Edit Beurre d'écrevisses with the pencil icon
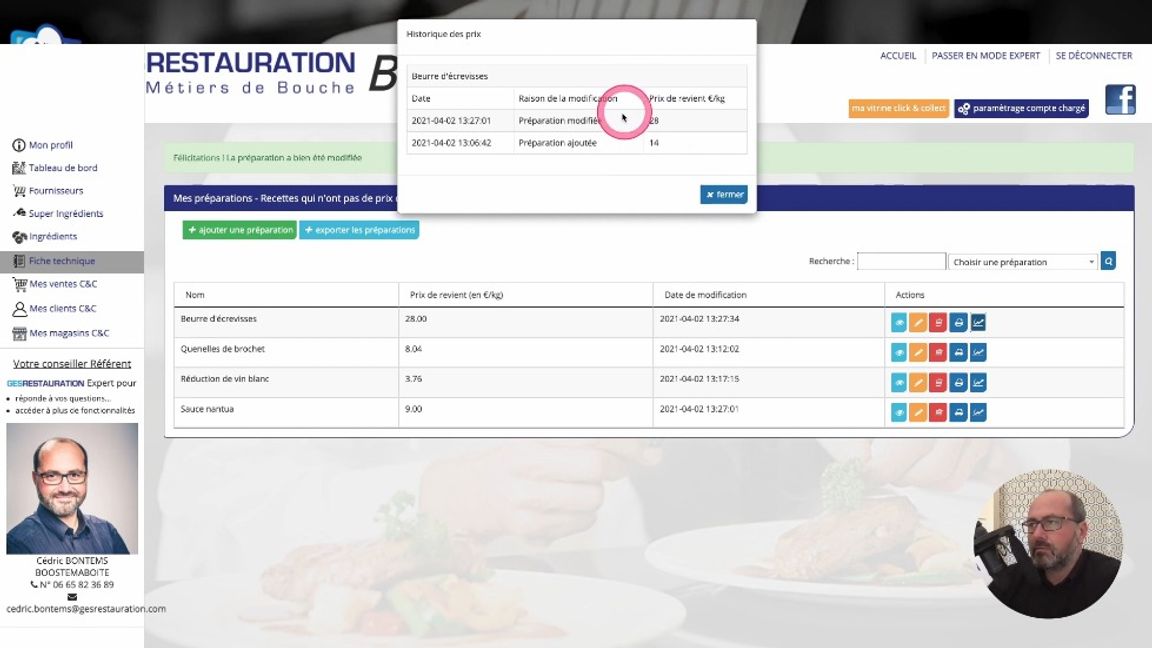The image size is (1152, 648). pyautogui.click(x=918, y=323)
